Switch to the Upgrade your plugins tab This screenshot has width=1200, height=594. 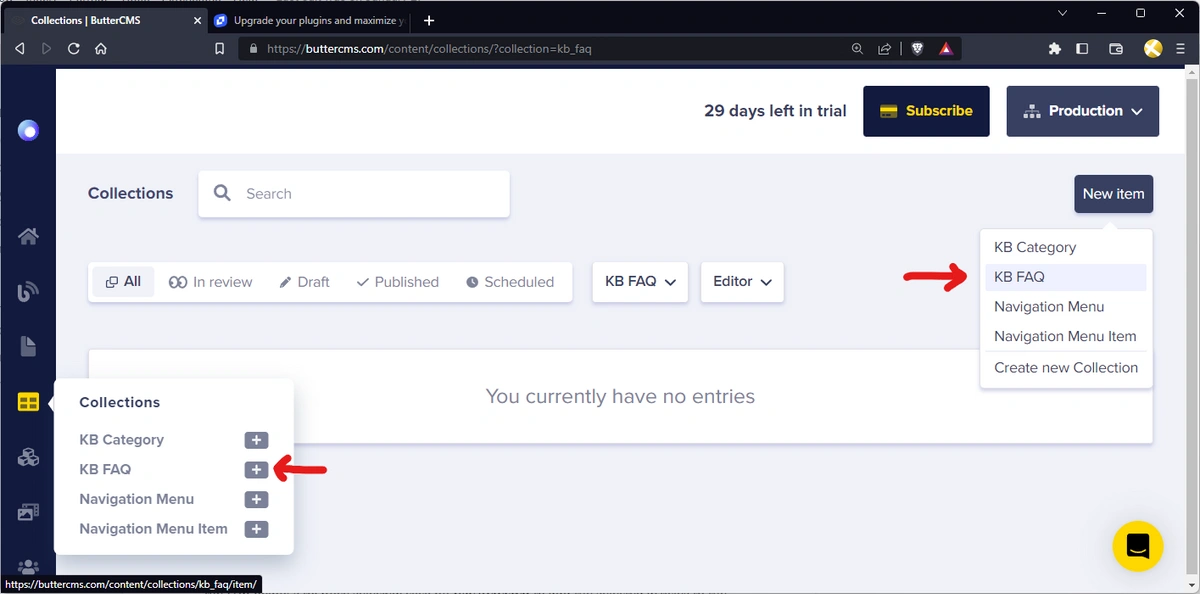[309, 20]
